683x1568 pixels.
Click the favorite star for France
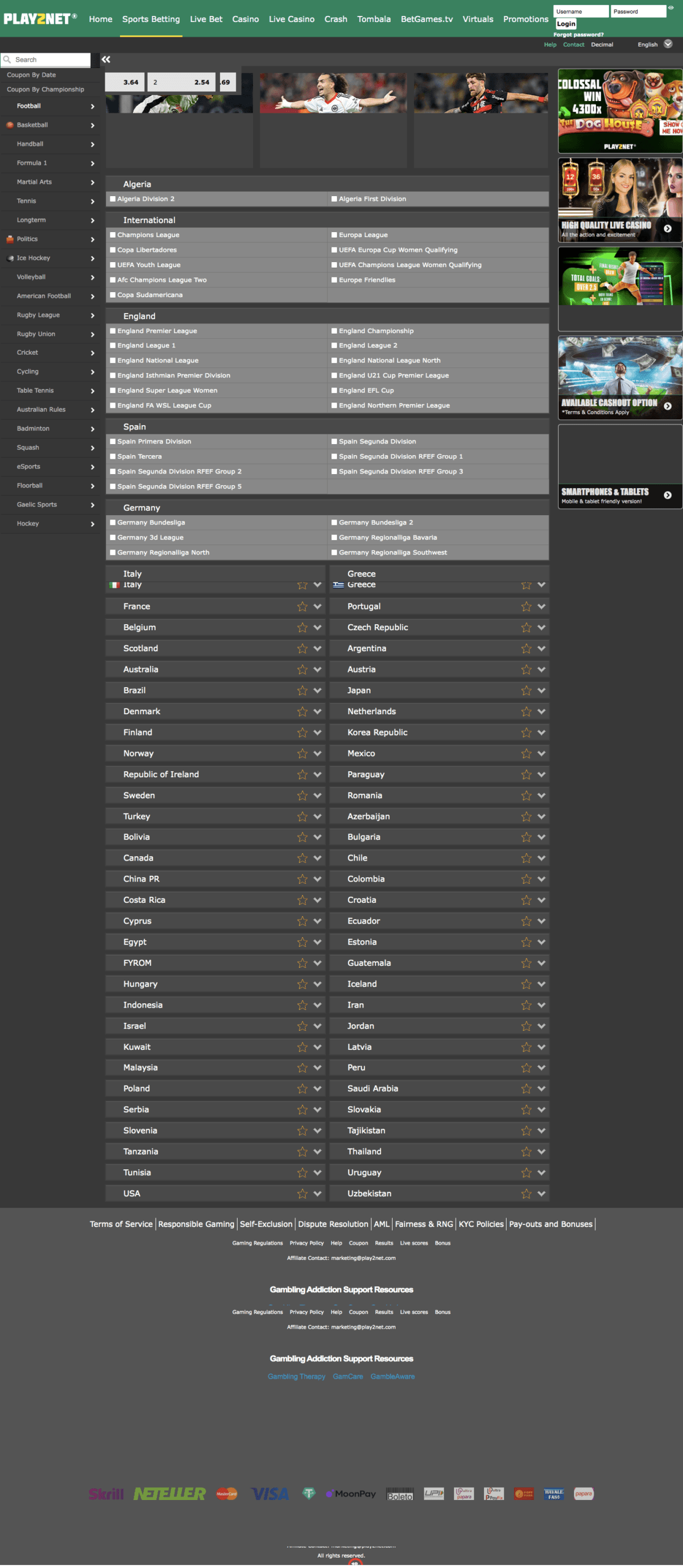302,606
